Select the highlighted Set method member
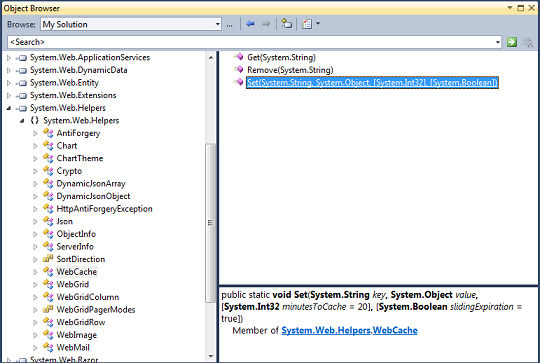 click(372, 83)
